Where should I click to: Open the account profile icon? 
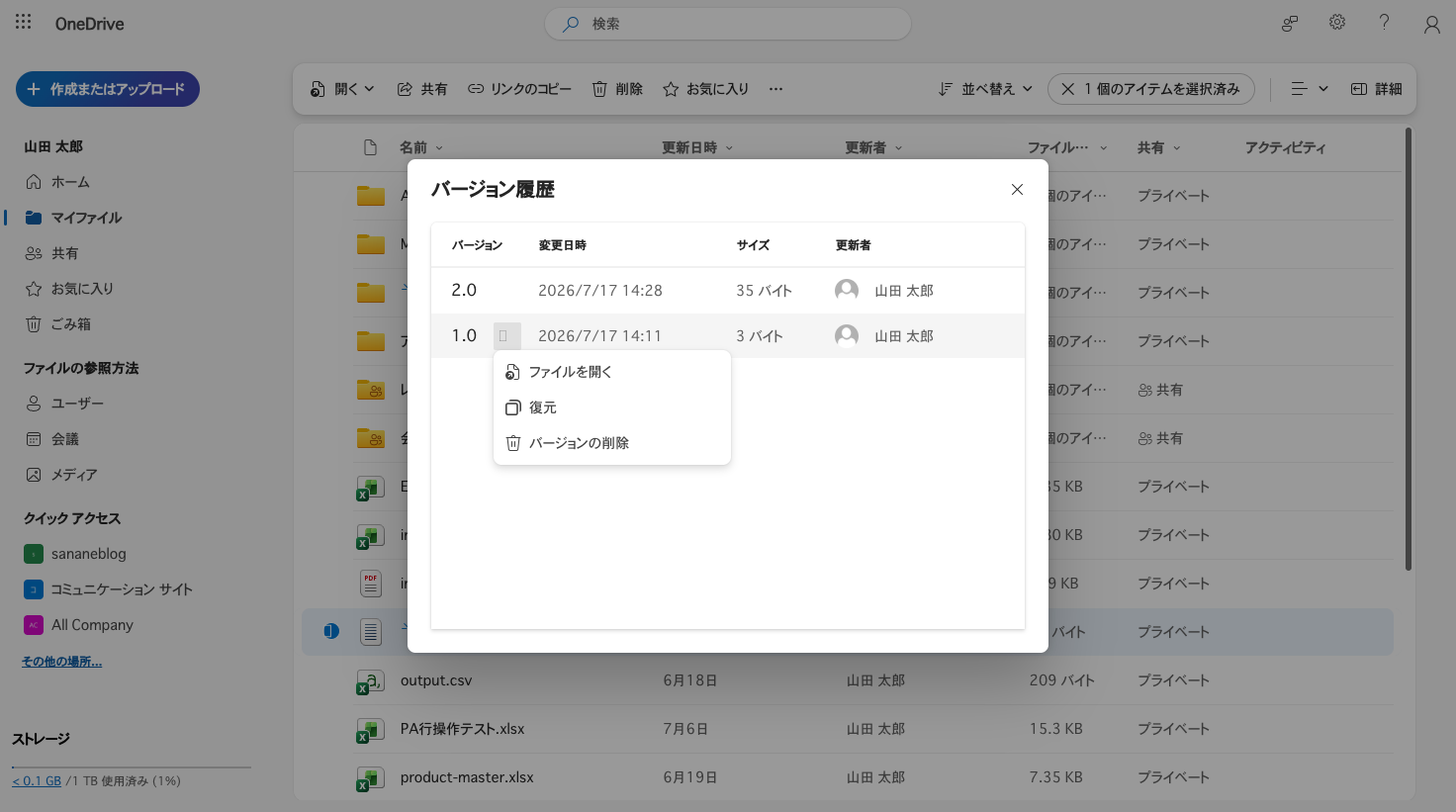point(1431,24)
